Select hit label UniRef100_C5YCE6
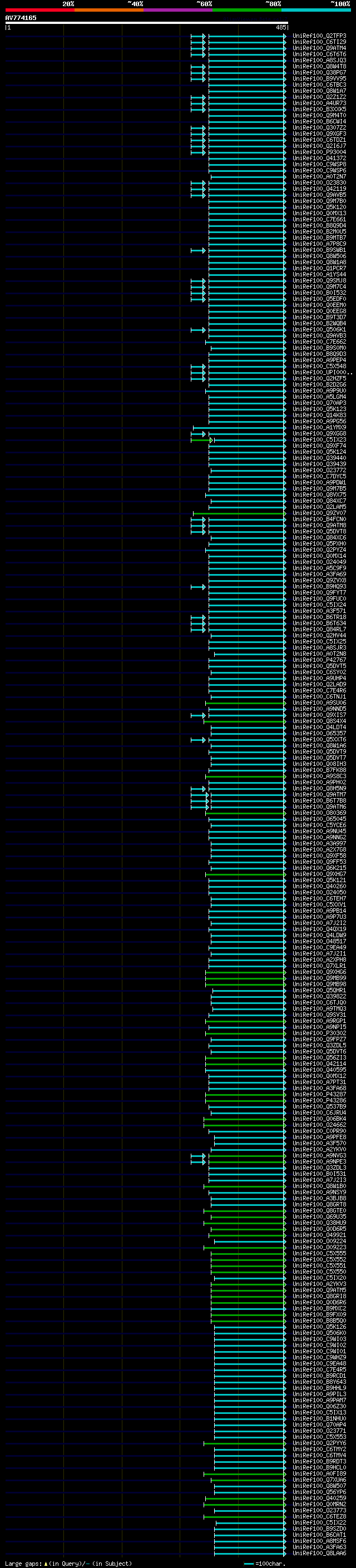Viewport: 356px width, 1568px height. pyautogui.click(x=319, y=825)
